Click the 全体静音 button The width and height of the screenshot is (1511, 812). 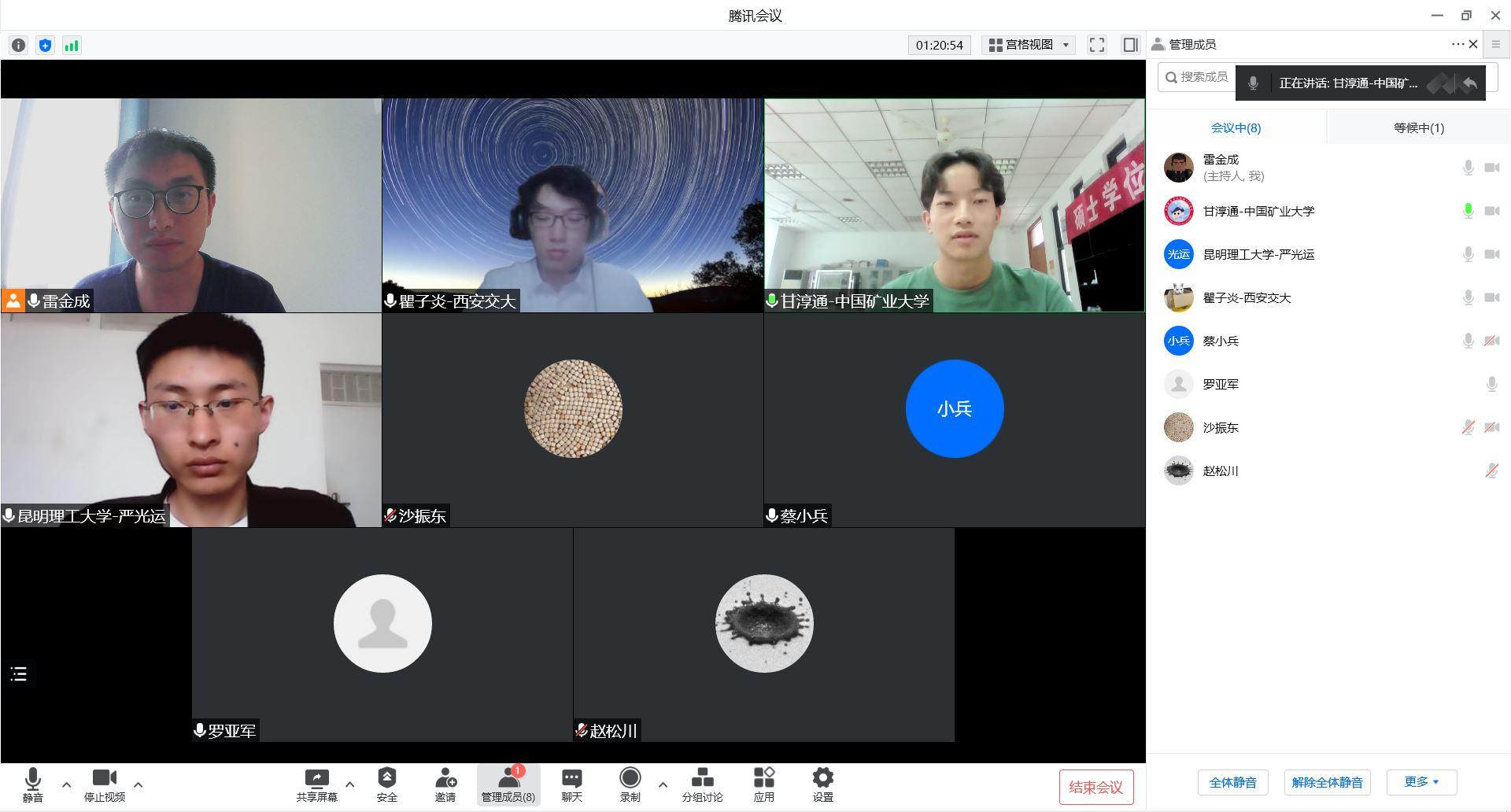point(1232,782)
